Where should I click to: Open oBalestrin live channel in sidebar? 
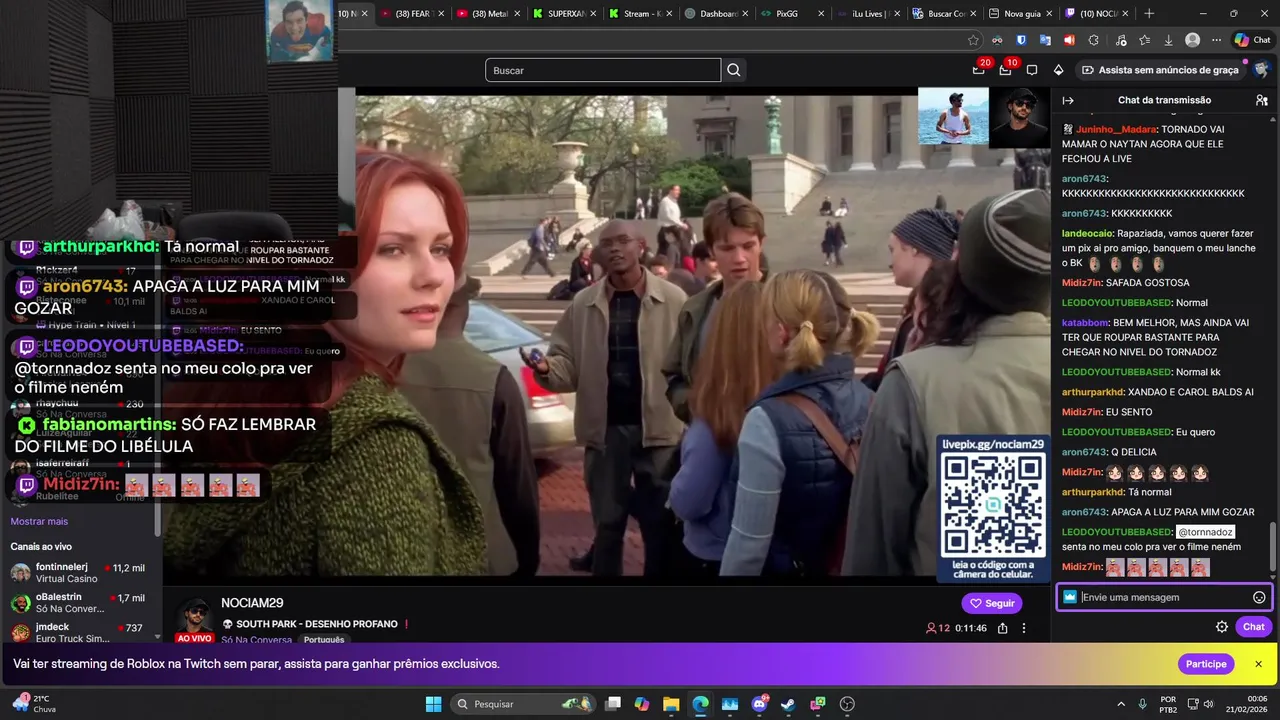(x=79, y=603)
